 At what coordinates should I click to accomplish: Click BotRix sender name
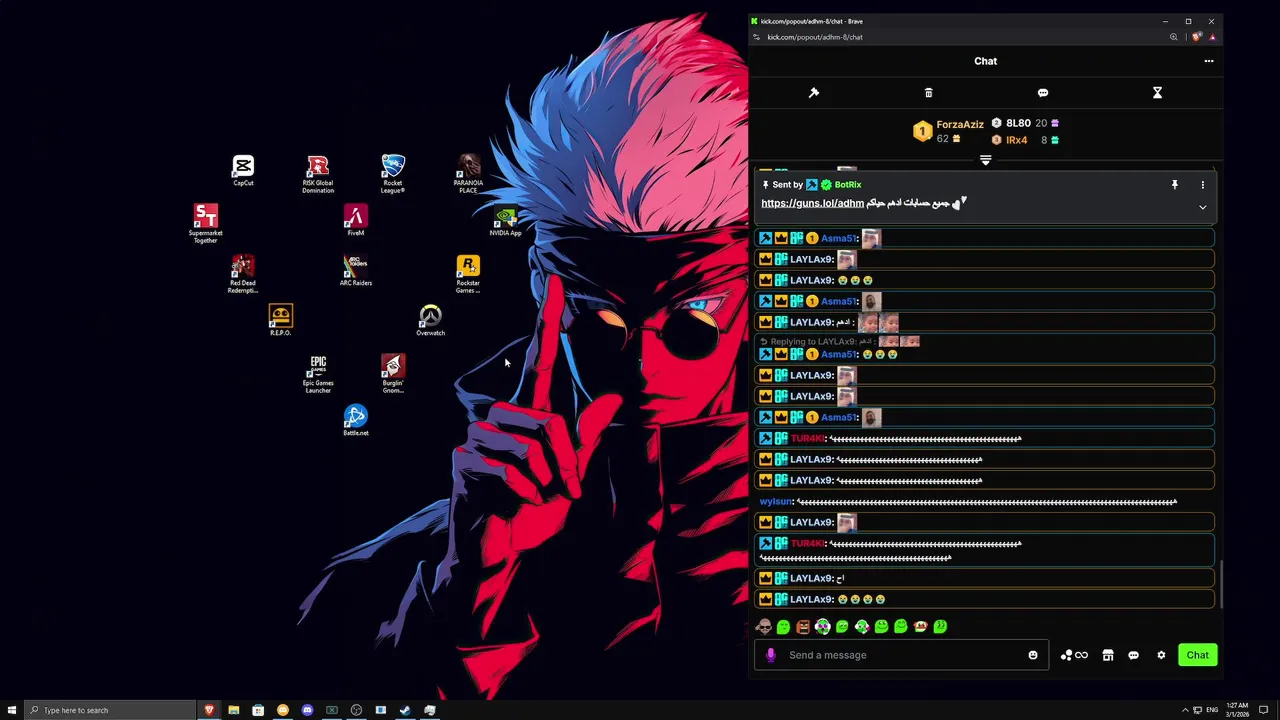click(x=848, y=185)
